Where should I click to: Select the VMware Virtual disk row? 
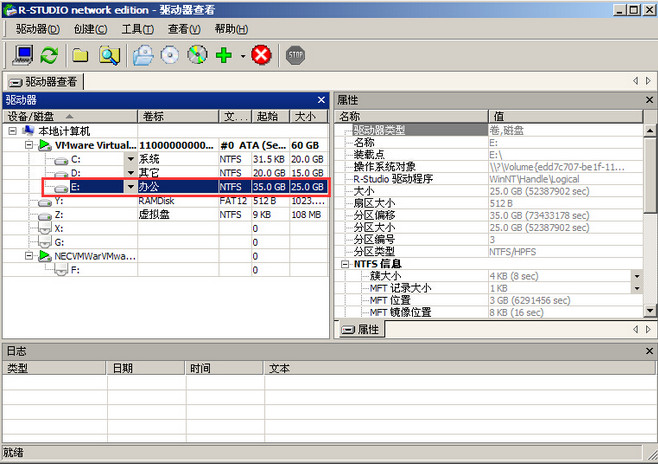166,145
